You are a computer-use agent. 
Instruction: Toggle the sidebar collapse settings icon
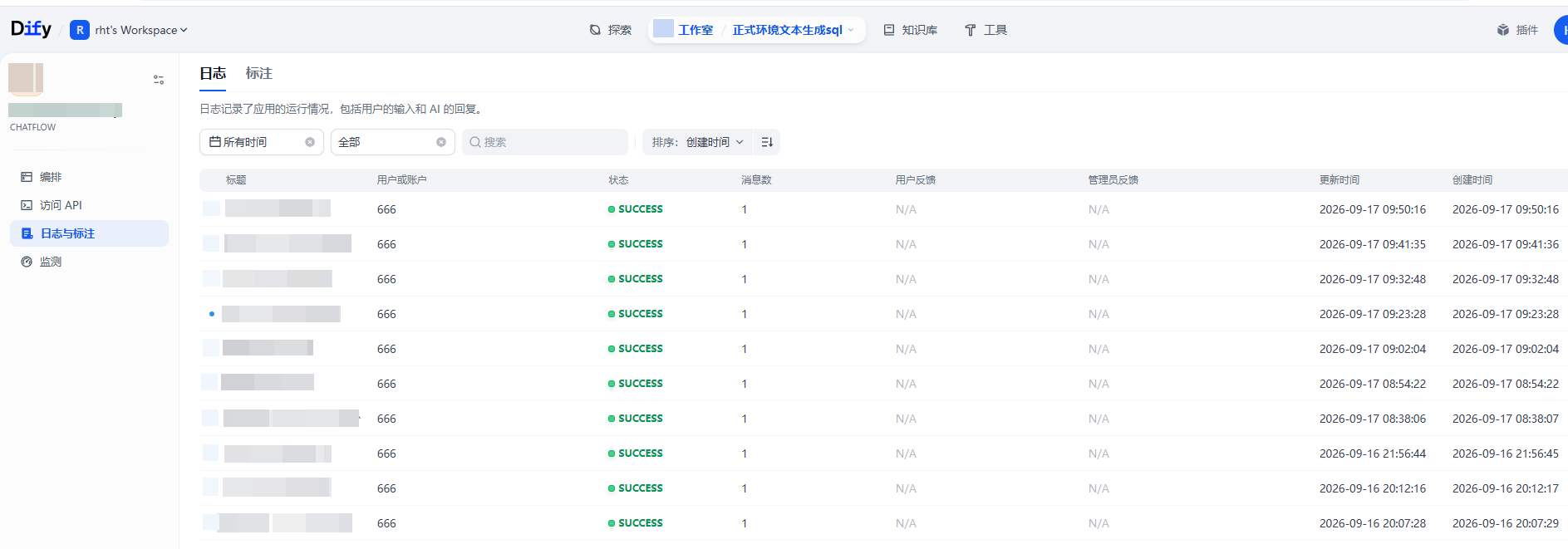(159, 80)
